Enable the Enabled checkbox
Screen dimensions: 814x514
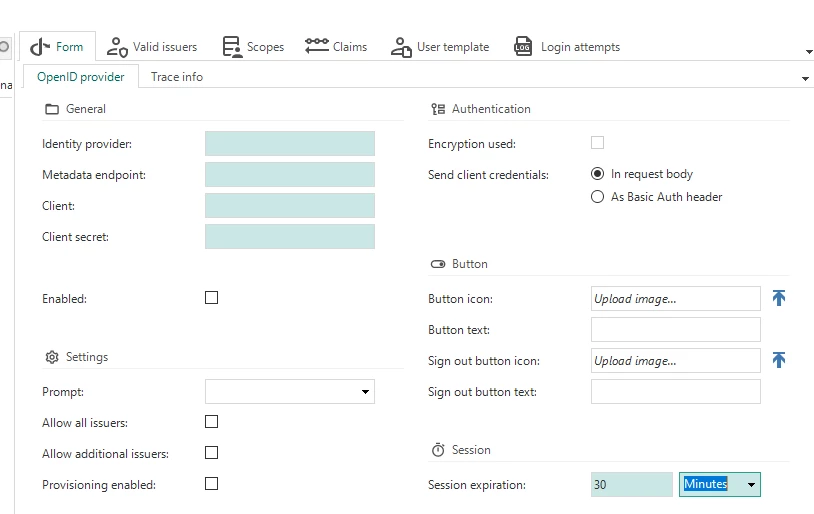(x=211, y=298)
